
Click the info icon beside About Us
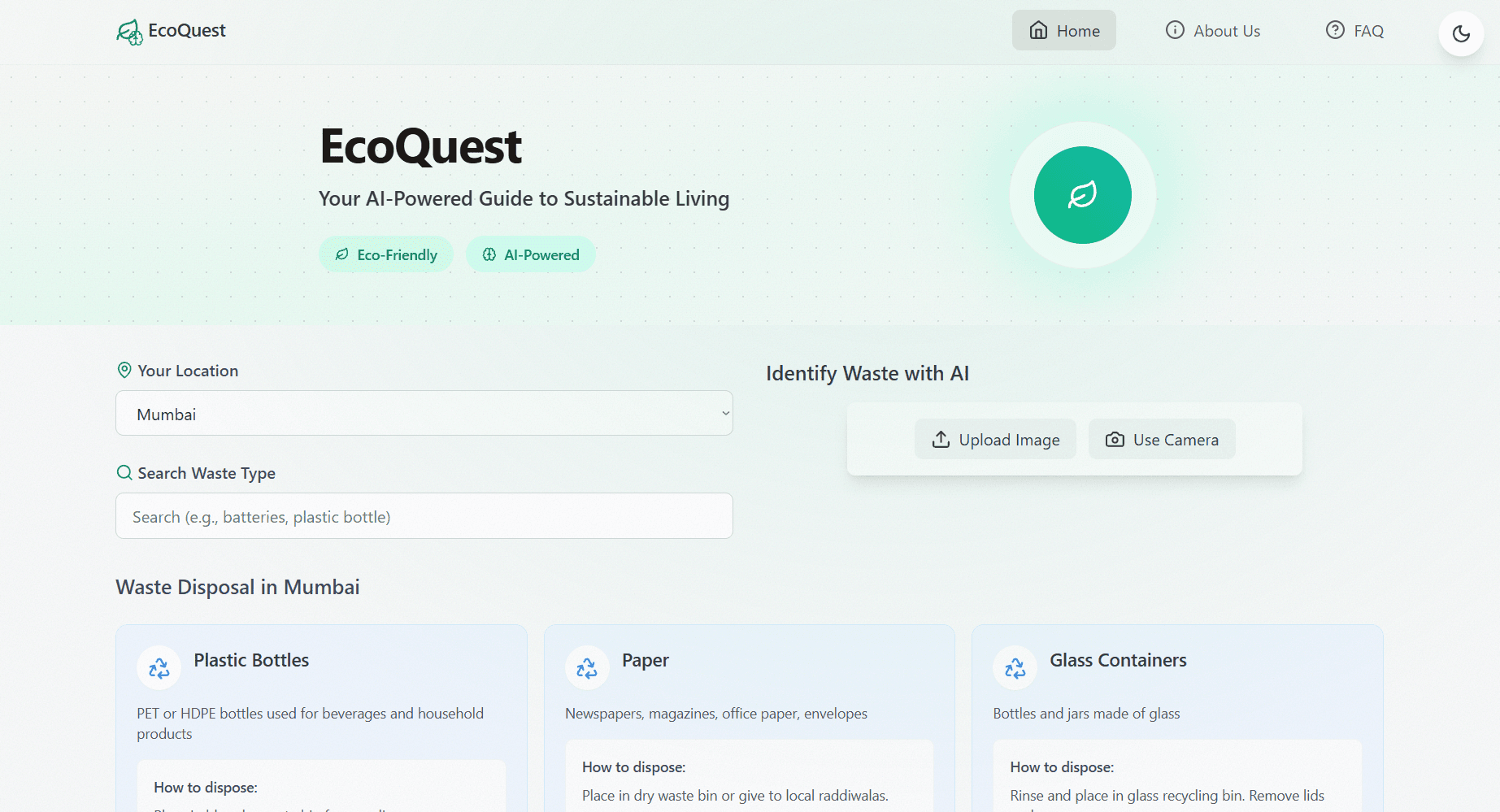(1175, 30)
